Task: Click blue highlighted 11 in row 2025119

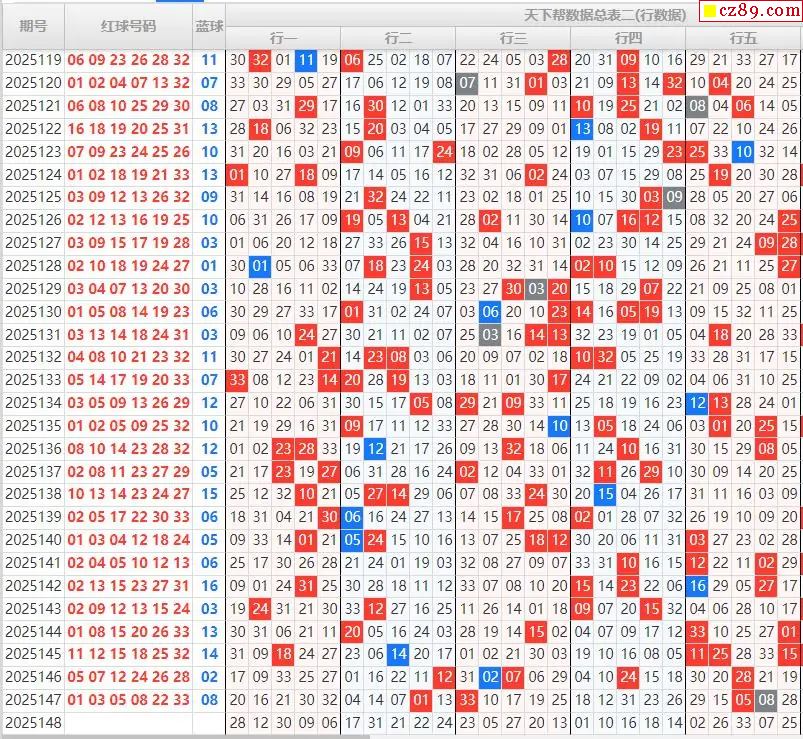Action: tap(306, 60)
